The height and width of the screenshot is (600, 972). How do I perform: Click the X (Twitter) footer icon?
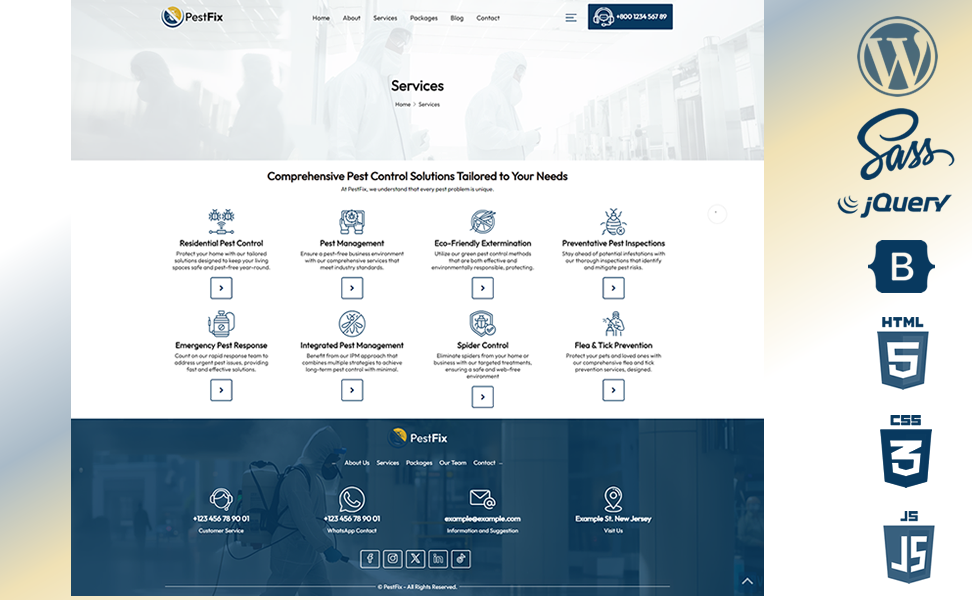point(416,559)
